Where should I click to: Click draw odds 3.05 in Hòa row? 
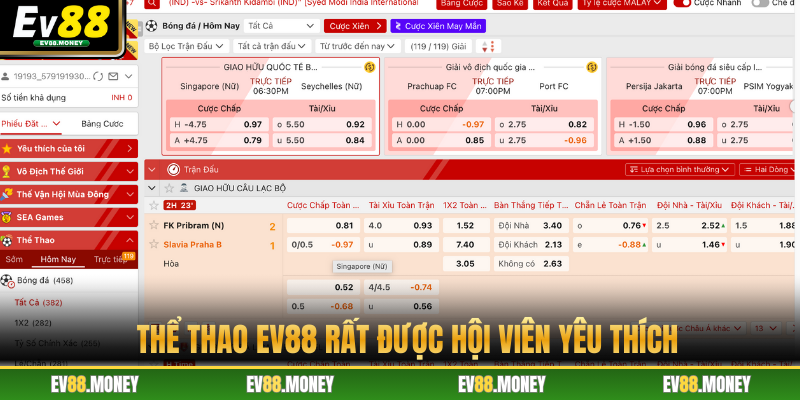coord(465,264)
